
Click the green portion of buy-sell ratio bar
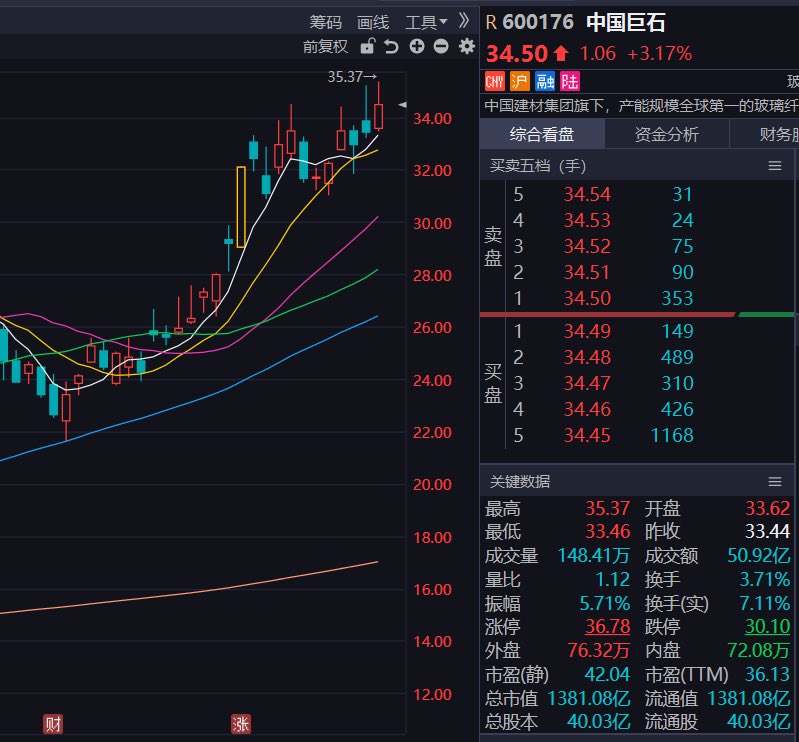(766, 314)
